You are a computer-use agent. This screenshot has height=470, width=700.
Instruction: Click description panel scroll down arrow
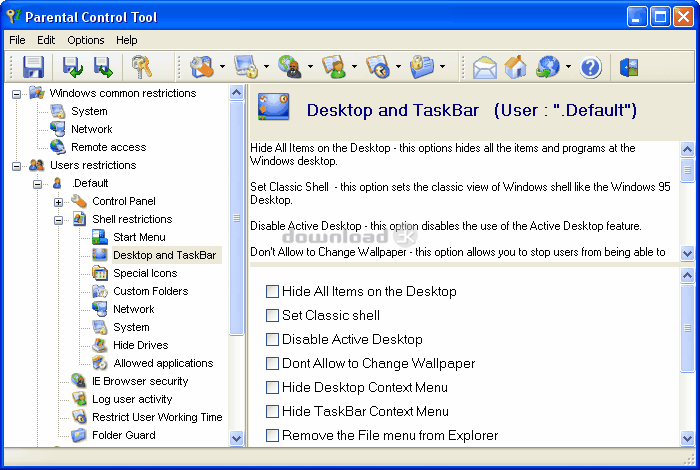click(687, 254)
